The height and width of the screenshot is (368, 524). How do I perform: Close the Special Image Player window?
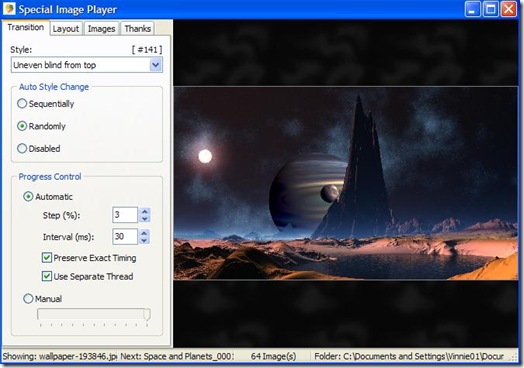509,9
